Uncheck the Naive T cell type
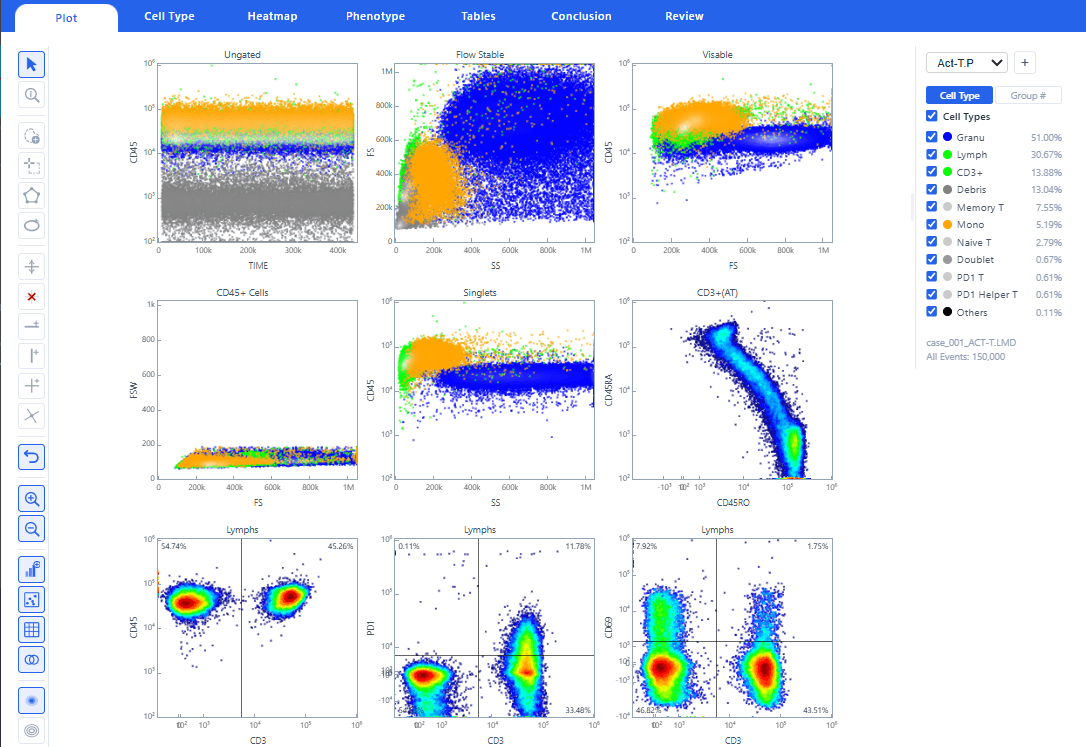The width and height of the screenshot is (1086, 747). 932,242
